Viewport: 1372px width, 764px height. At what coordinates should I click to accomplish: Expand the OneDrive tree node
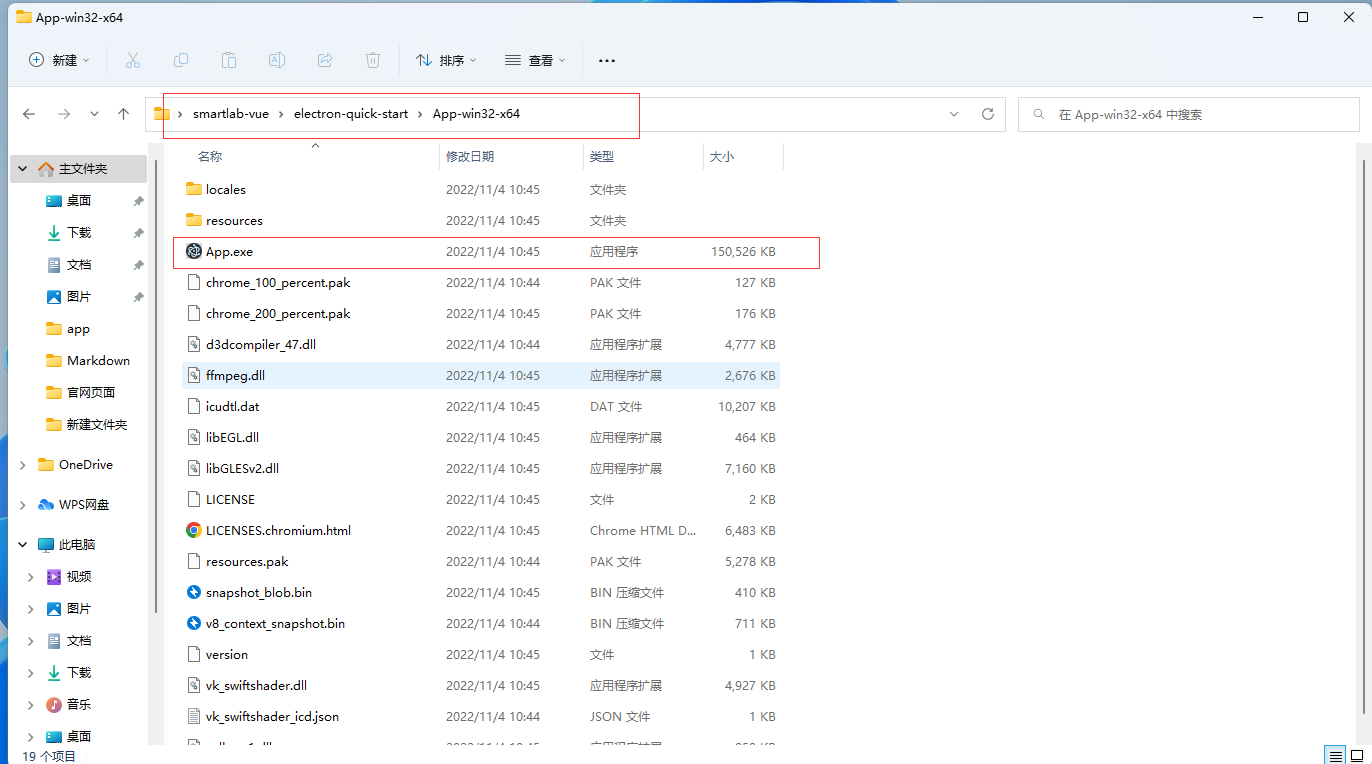[x=23, y=465]
